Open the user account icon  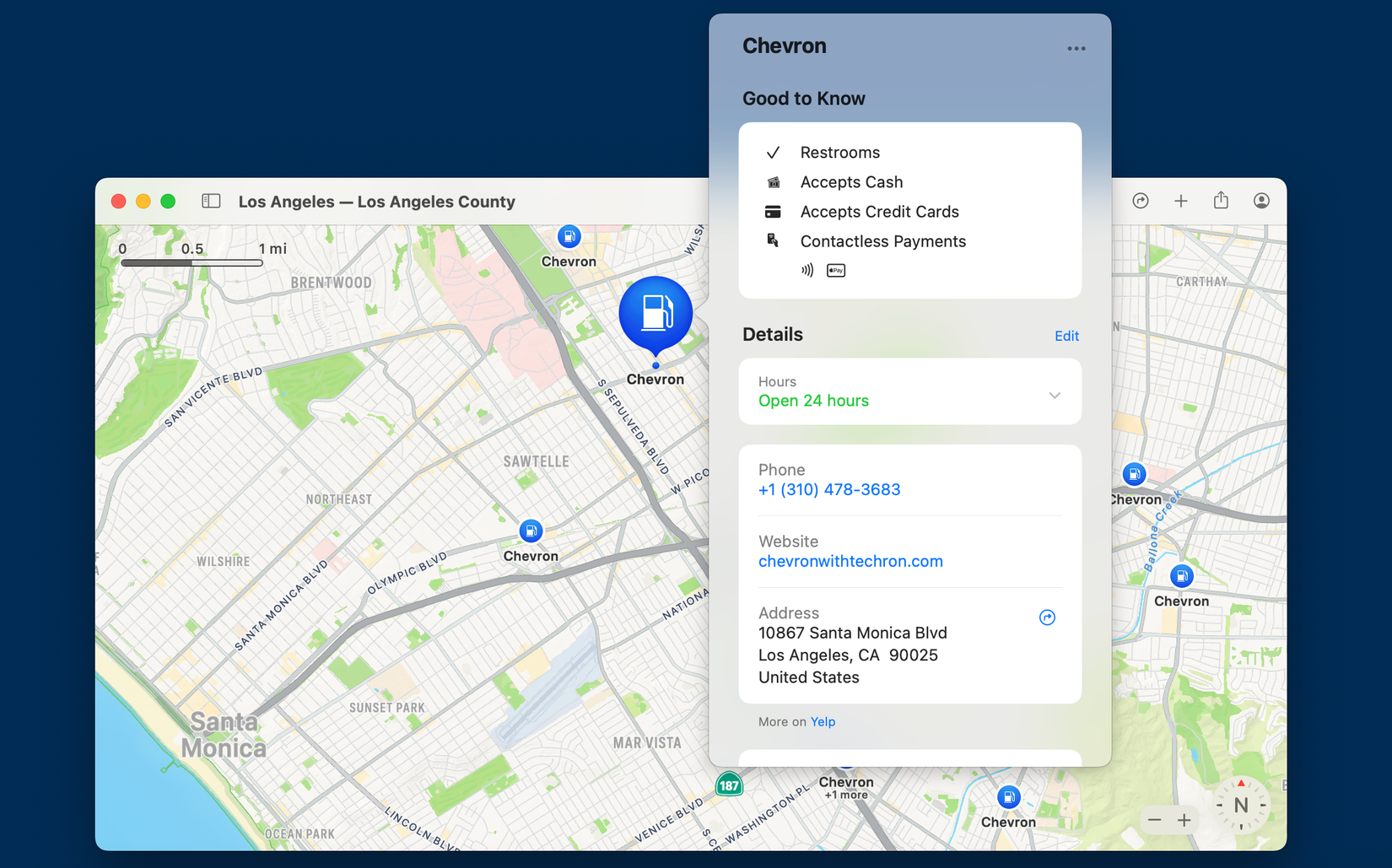coord(1260,201)
